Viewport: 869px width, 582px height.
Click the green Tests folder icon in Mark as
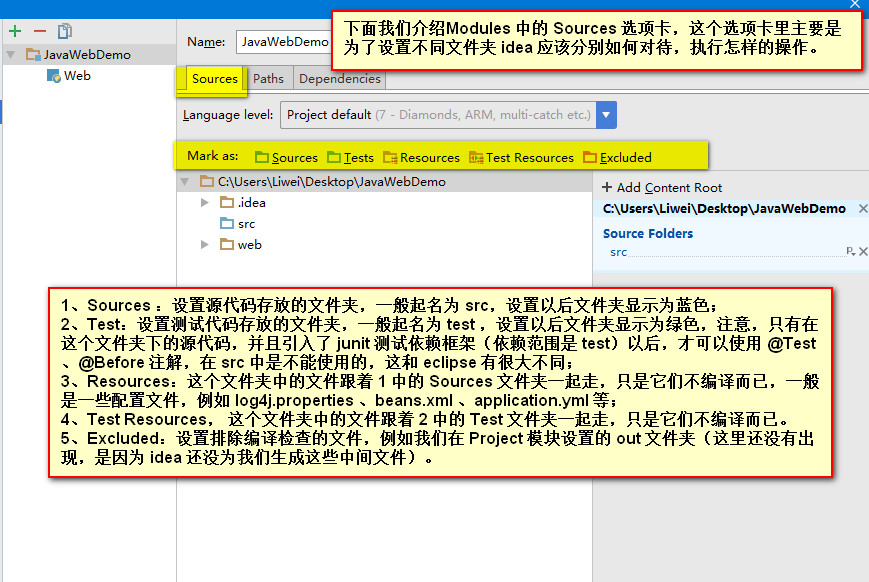[x=334, y=157]
